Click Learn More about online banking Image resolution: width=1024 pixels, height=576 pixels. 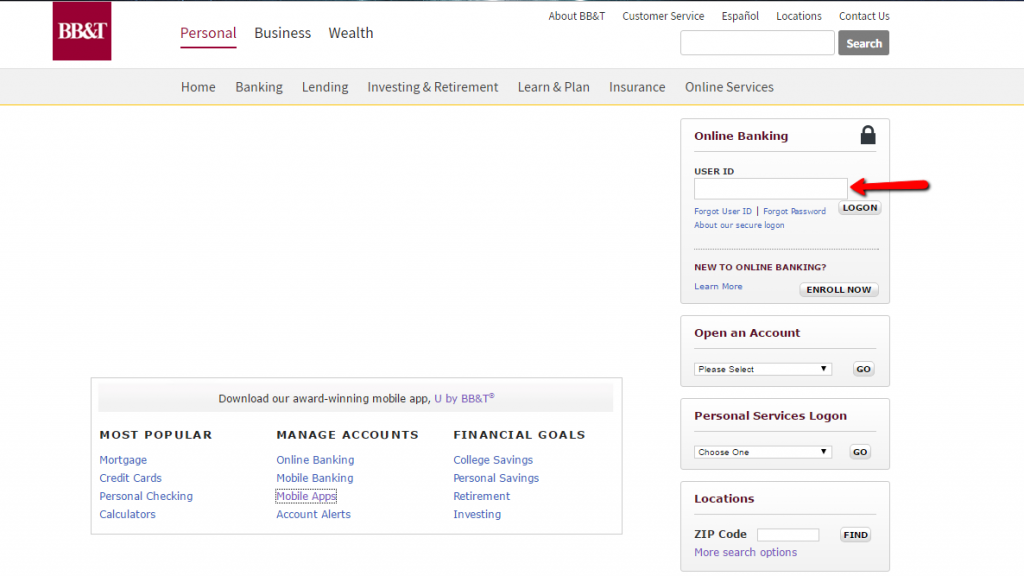(x=718, y=287)
